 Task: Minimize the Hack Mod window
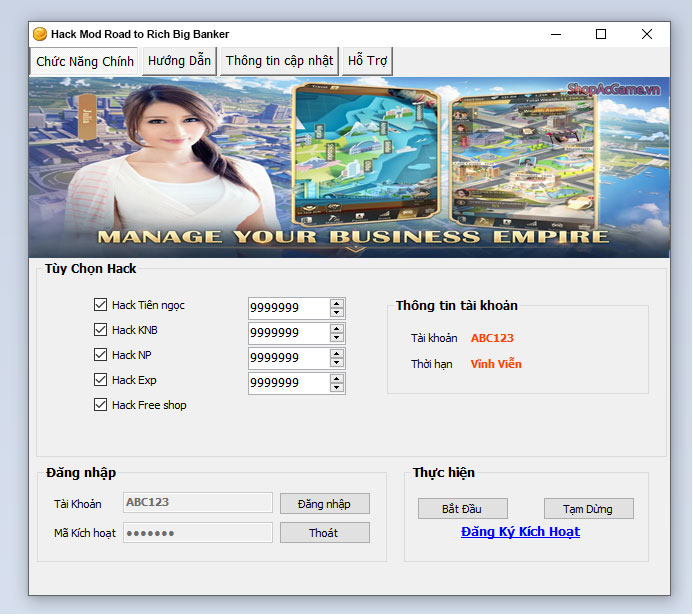(x=556, y=34)
